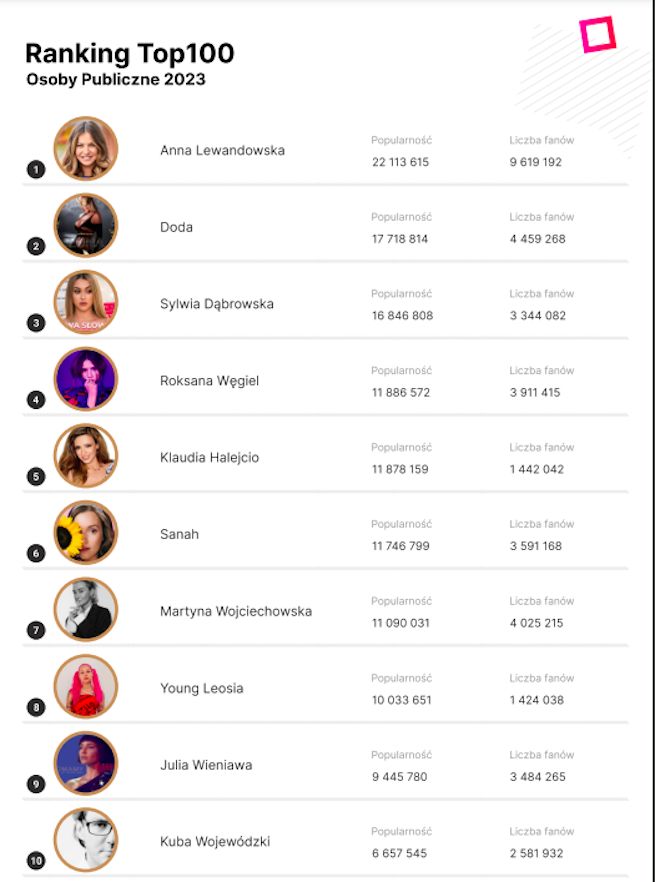
Task: Select the sunflower avatar beside Sanah
Action: 86,532
